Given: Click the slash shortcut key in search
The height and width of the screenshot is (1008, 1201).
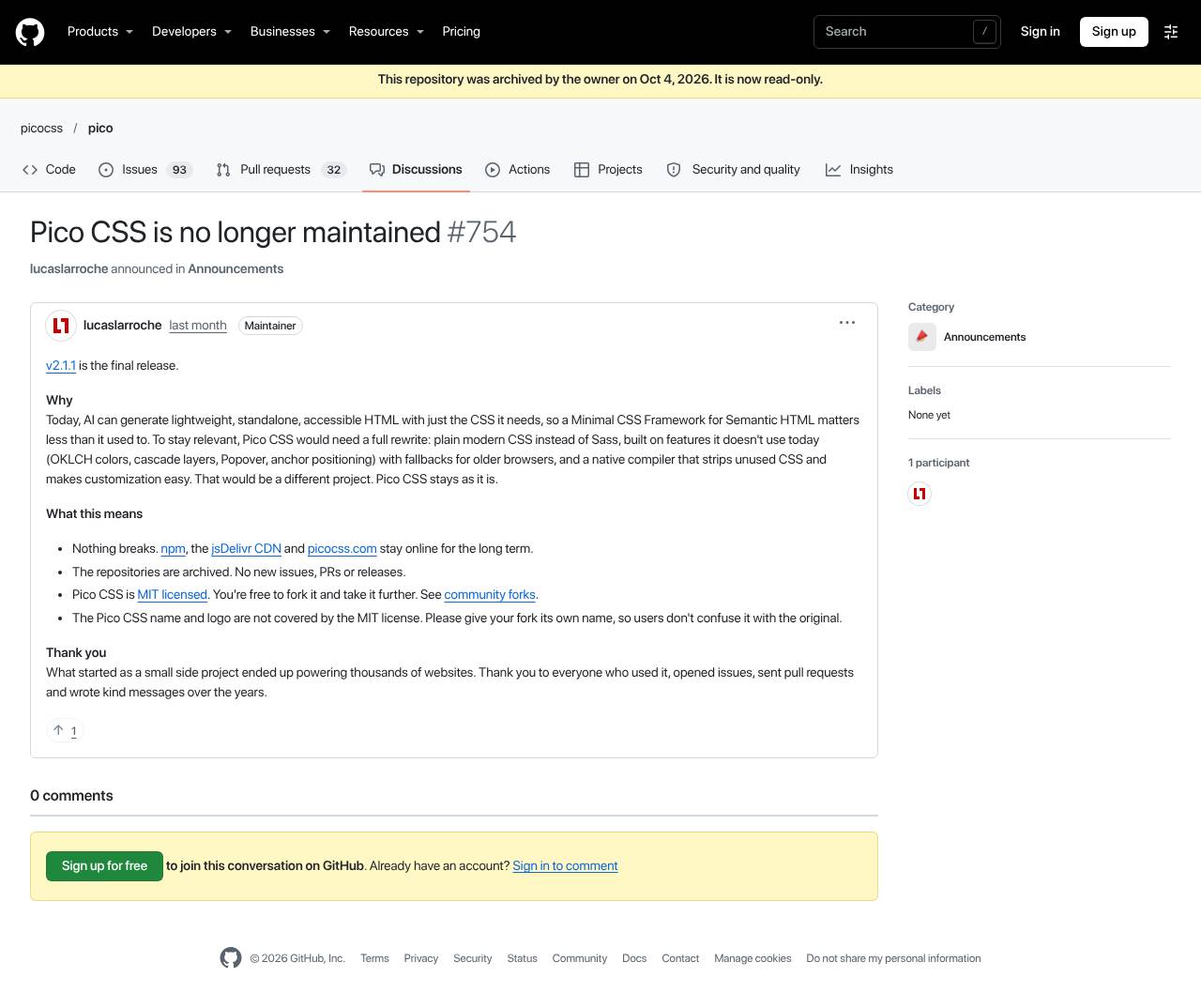Looking at the screenshot, I should 984,32.
